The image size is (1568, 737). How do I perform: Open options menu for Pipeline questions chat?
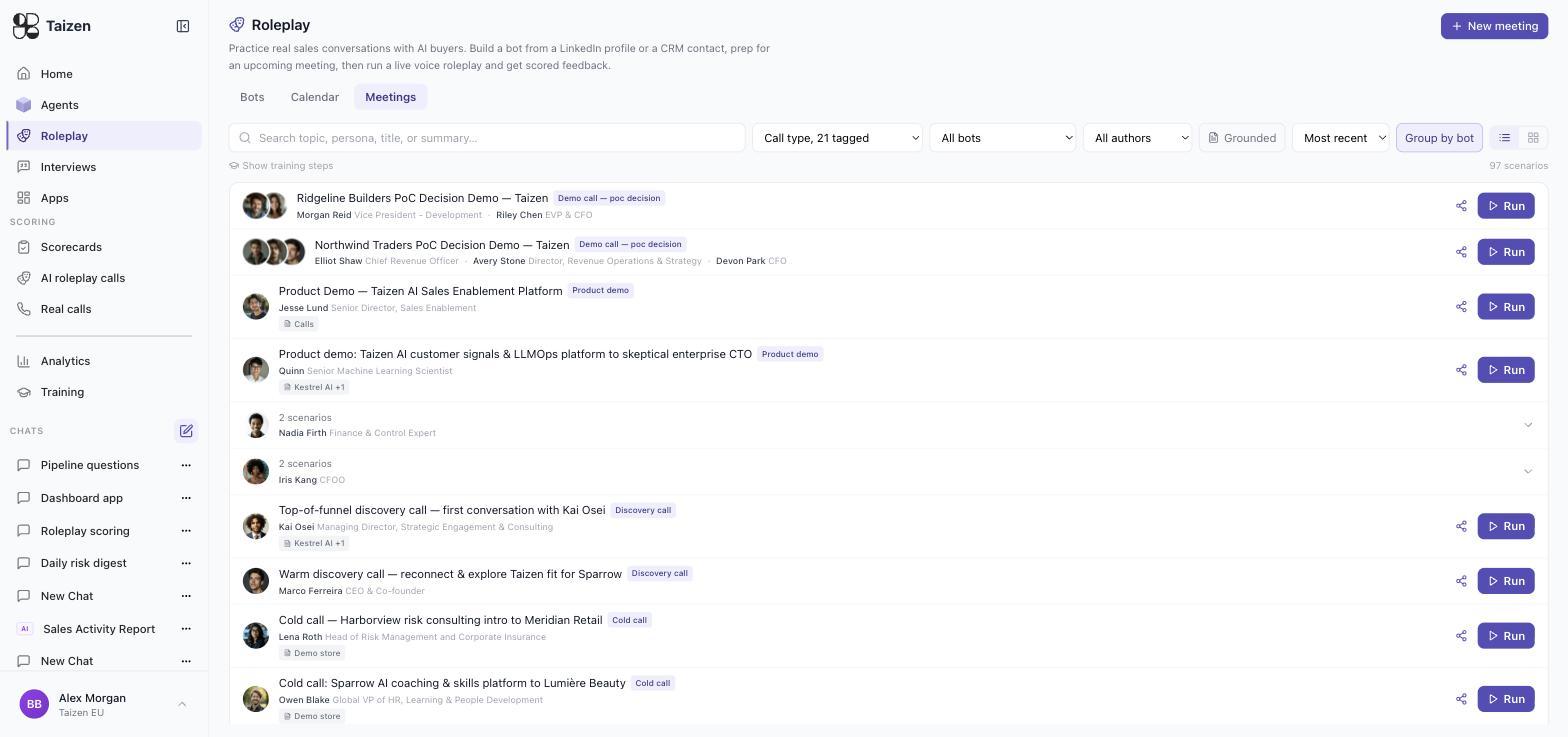tap(186, 465)
